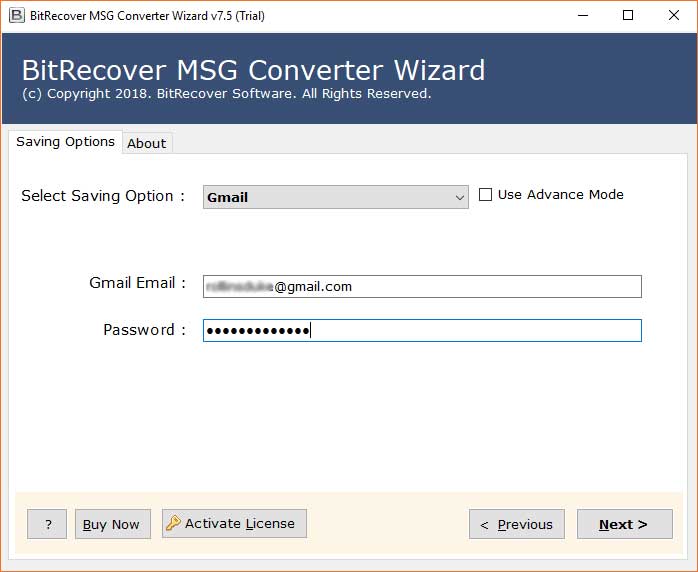Maximize the MSG Converter Wizard window
698x572 pixels.
pos(628,16)
